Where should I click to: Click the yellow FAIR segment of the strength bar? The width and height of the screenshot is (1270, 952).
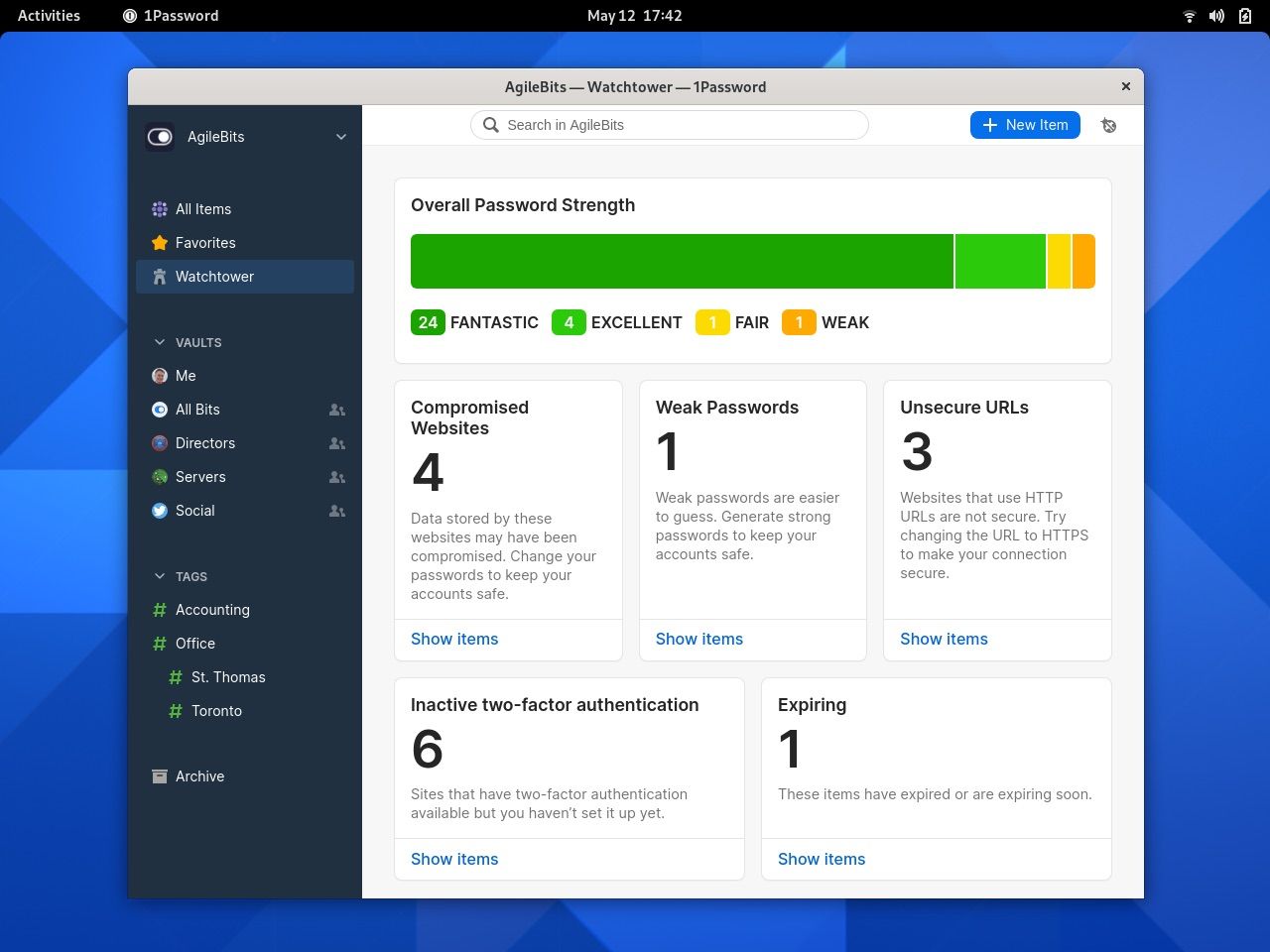click(1058, 261)
